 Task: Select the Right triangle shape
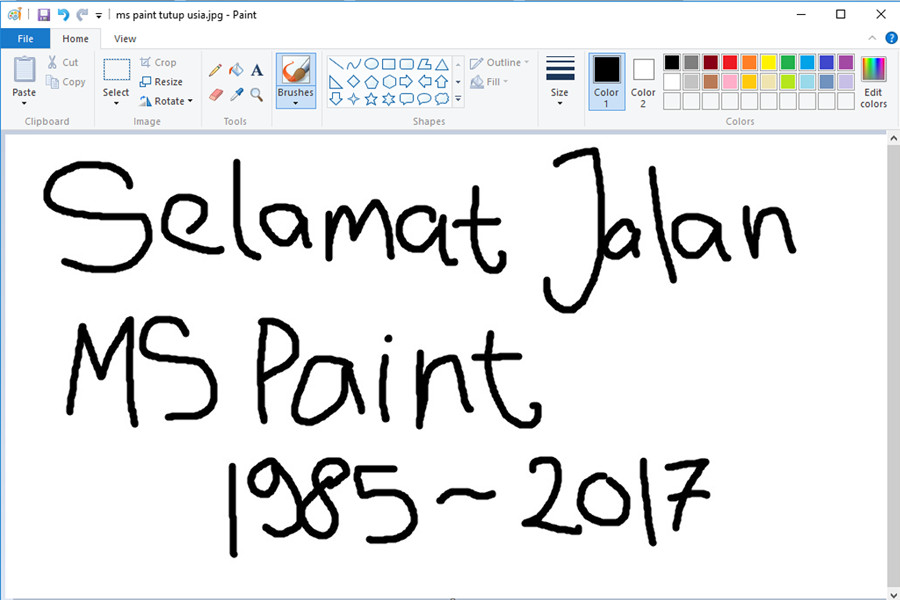[x=336, y=82]
